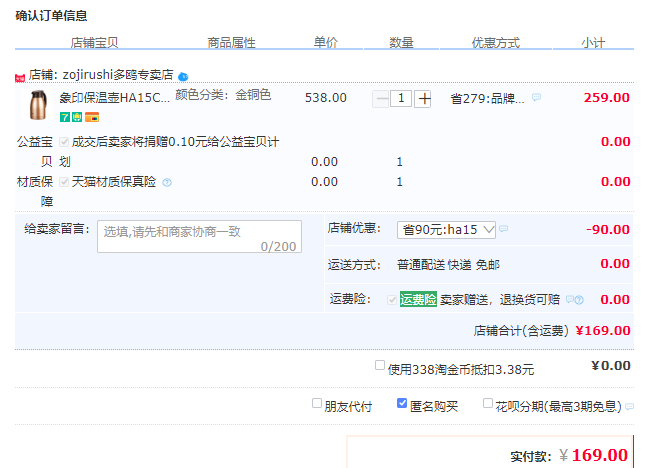The height and width of the screenshot is (468, 653).
Task: Click the green 7-day return icon
Action: [x=65, y=117]
